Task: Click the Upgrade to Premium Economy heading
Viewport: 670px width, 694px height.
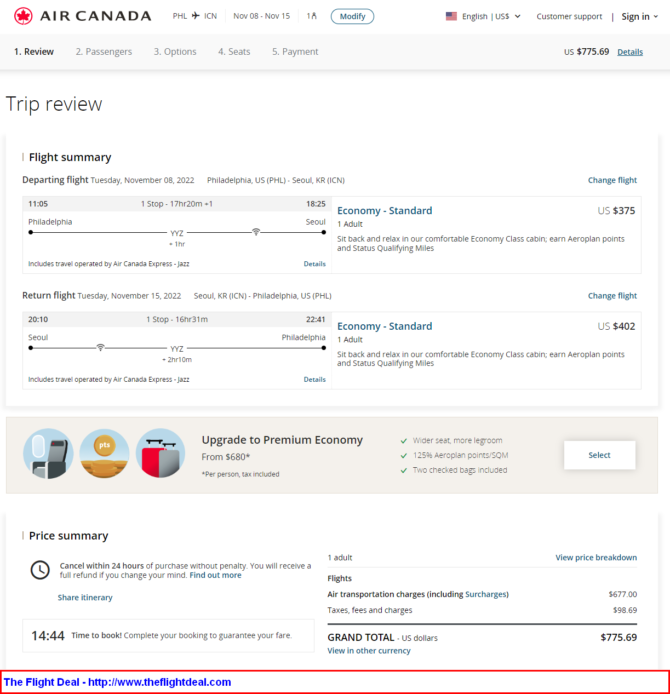Action: pos(282,440)
